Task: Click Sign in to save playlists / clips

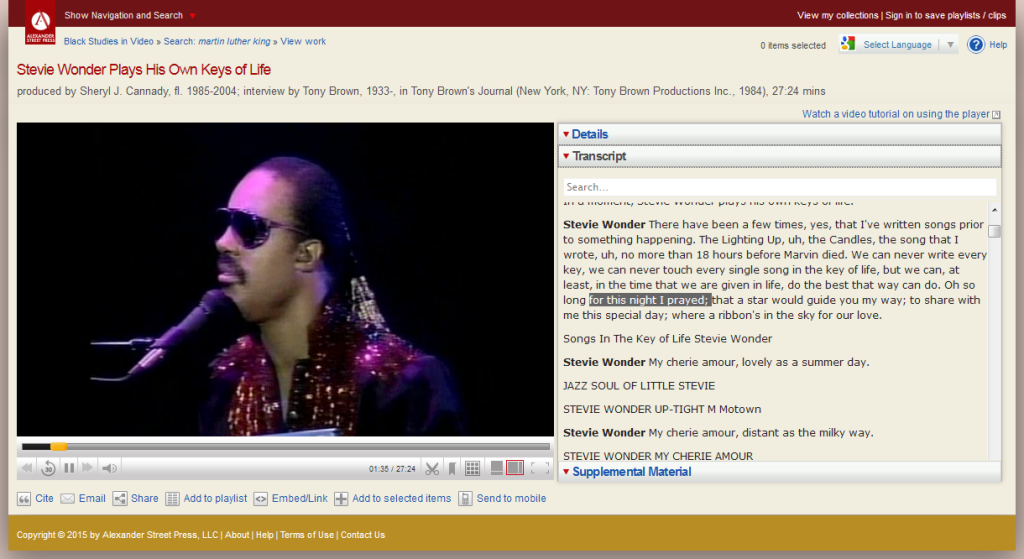Action: coord(946,15)
